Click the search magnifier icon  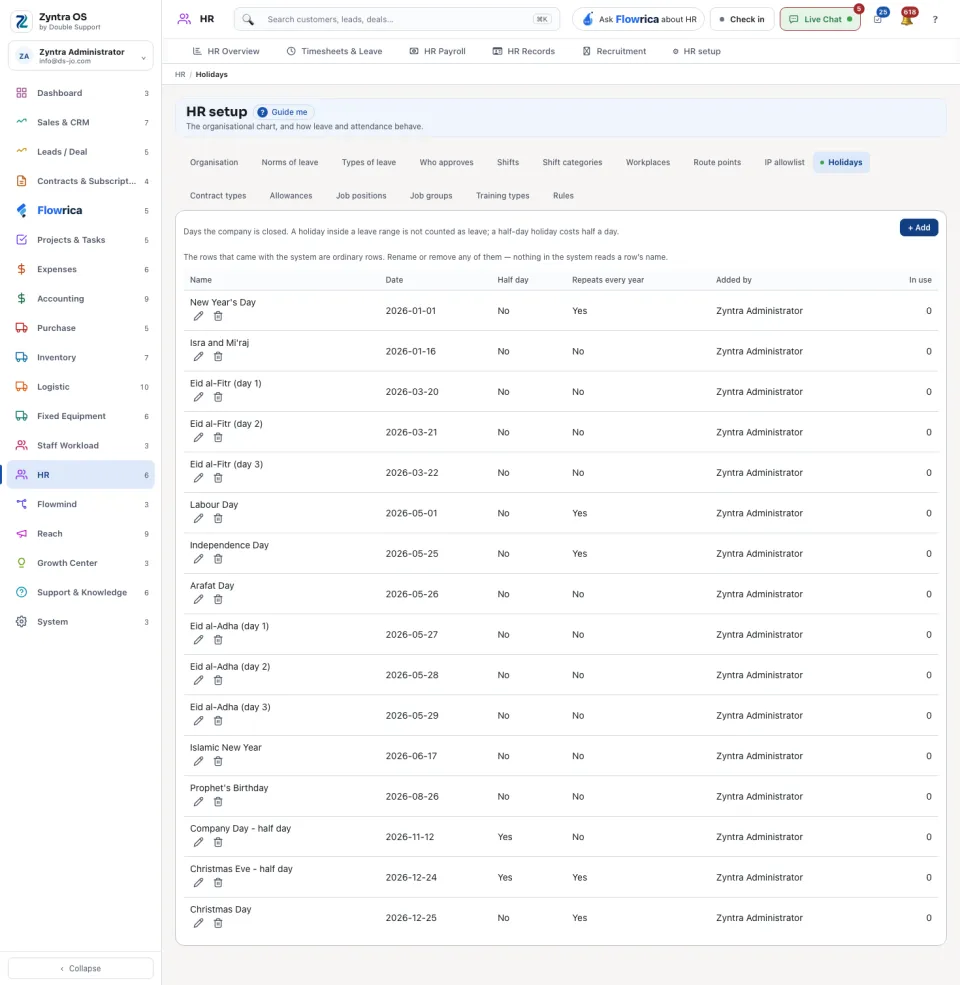248,19
